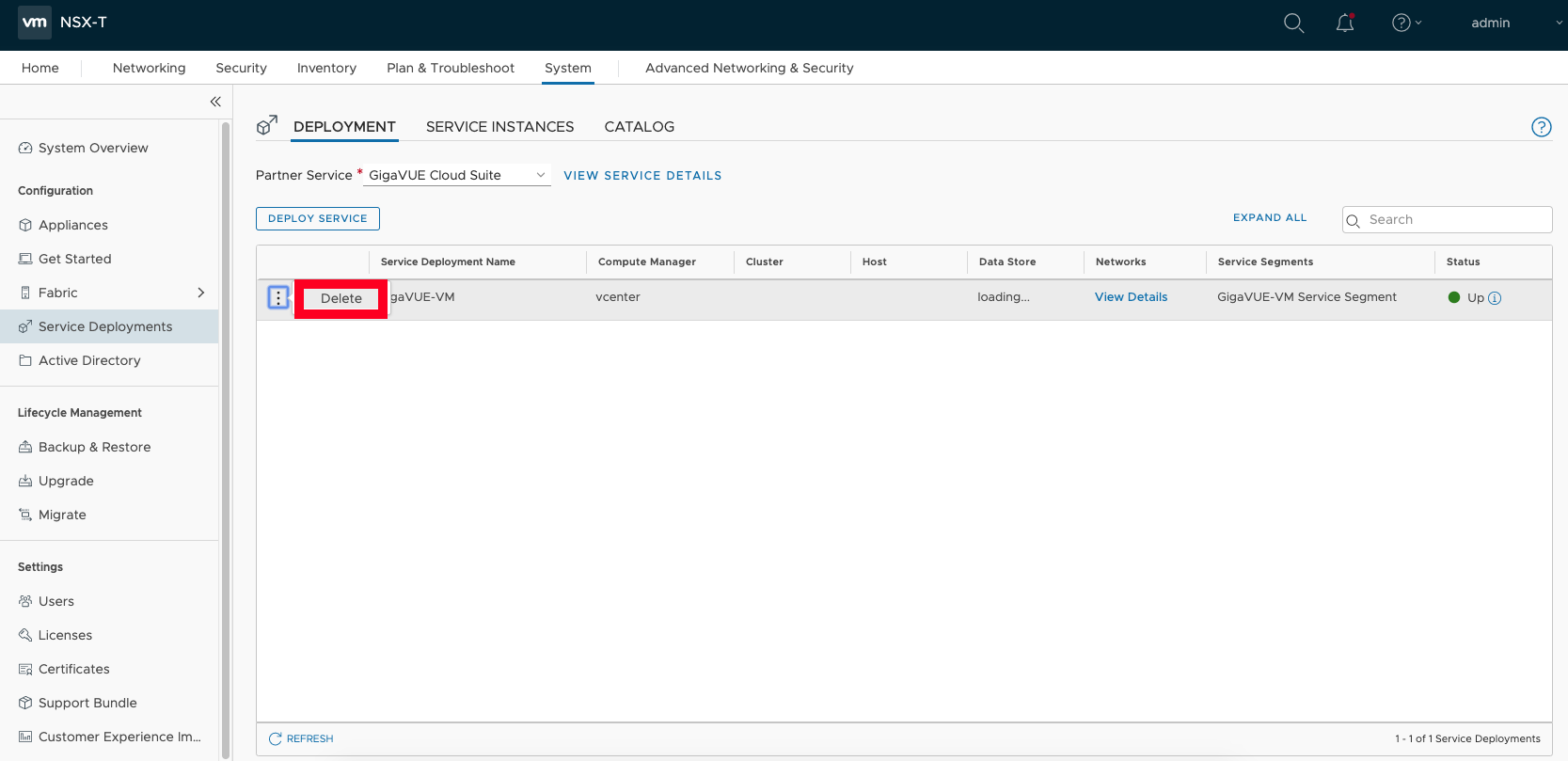Click the Certificates icon
This screenshot has height=761, width=1568.
[x=25, y=669]
